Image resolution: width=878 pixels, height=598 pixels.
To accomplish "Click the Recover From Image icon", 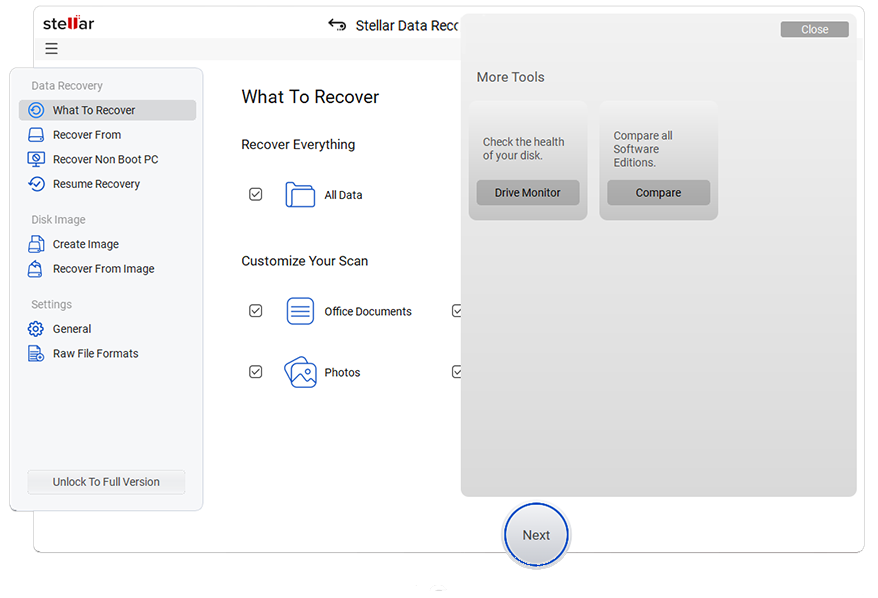I will (x=35, y=269).
